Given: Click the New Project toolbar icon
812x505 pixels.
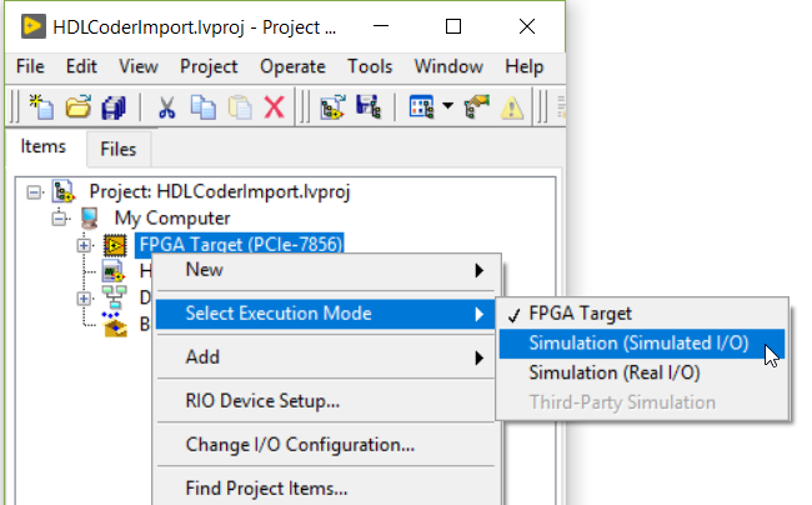Looking at the screenshot, I should coord(41,107).
